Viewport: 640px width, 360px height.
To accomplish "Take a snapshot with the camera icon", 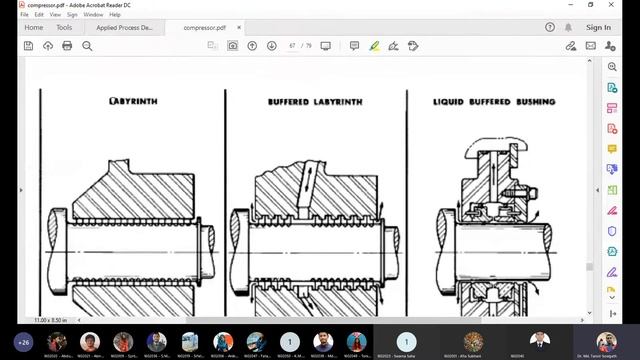I will [x=233, y=46].
